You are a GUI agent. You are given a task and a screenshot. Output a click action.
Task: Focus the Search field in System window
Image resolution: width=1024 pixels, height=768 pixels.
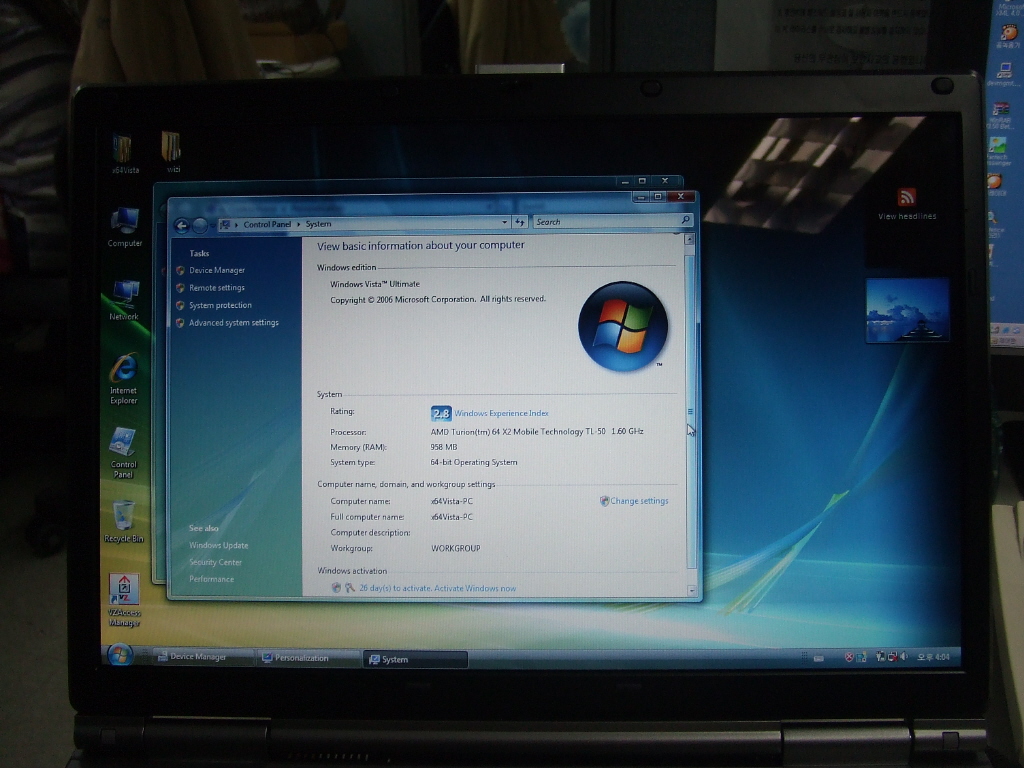pyautogui.click(x=607, y=222)
